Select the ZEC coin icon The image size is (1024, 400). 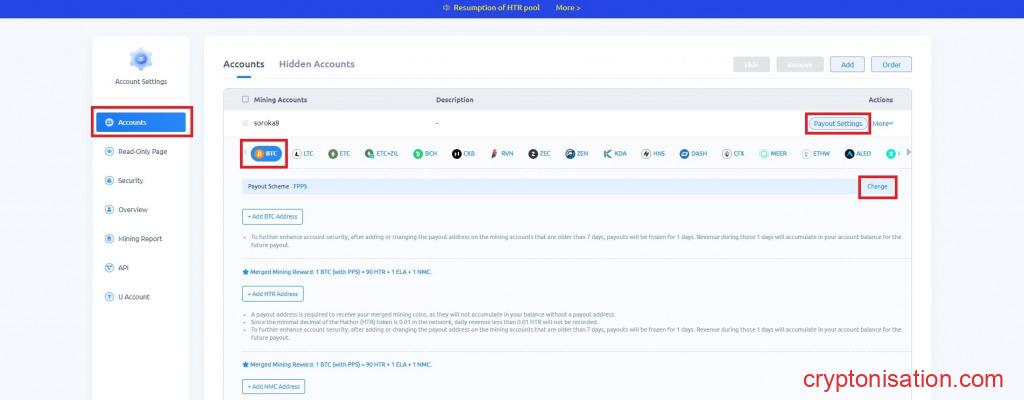(x=533, y=154)
